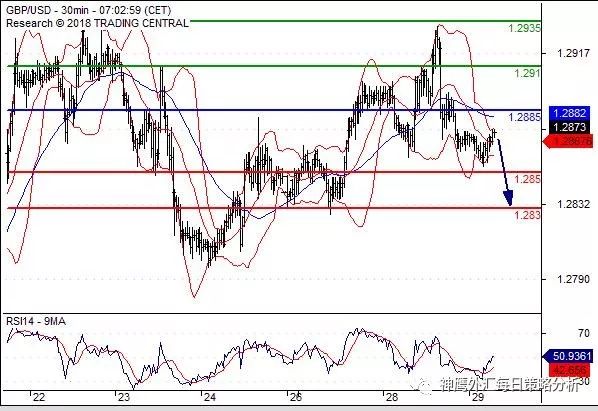Viewport: 598px width, 411px height.
Task: Click the red current price marker
Action: 567,141
